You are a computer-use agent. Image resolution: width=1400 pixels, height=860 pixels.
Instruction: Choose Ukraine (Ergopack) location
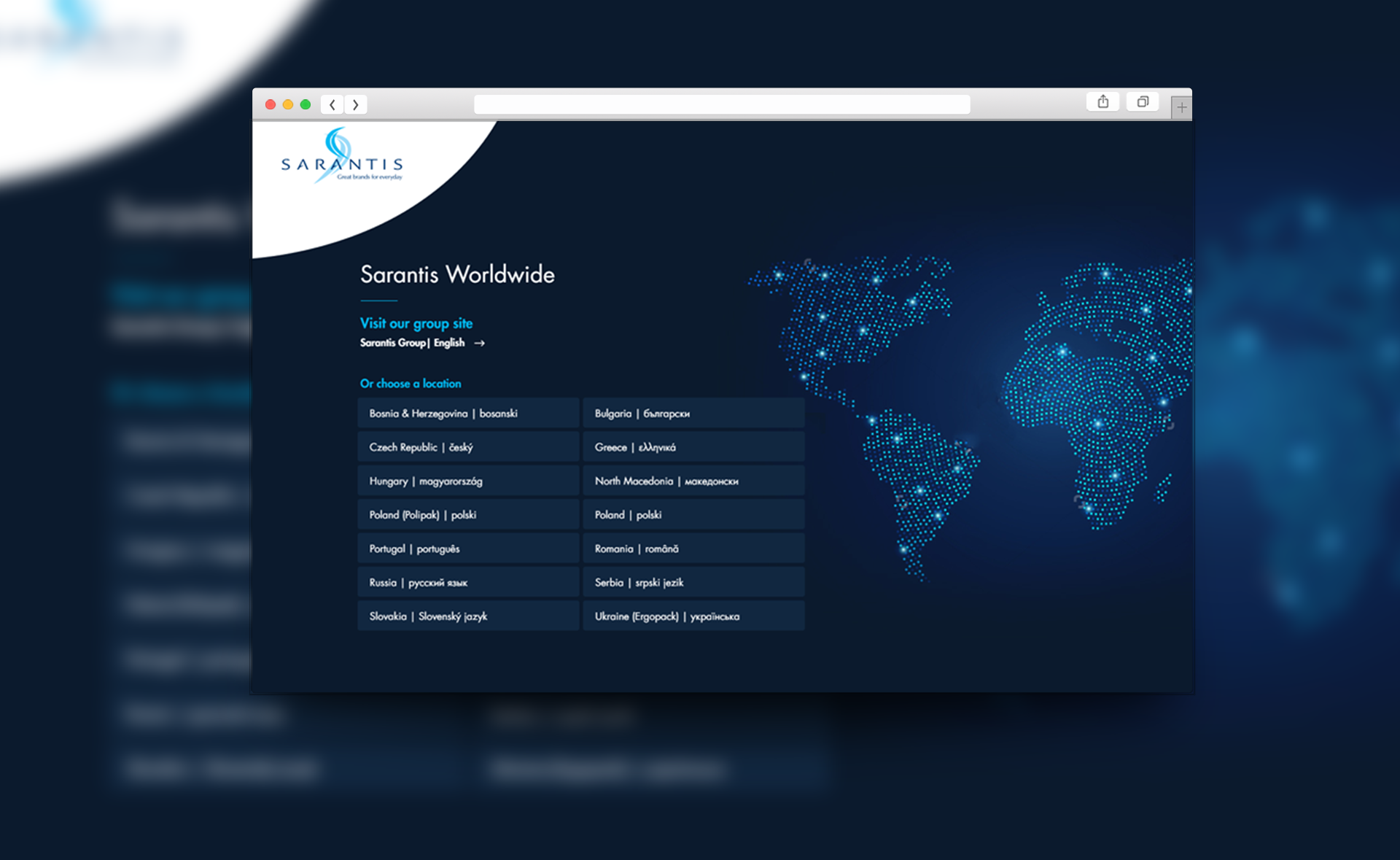point(693,616)
